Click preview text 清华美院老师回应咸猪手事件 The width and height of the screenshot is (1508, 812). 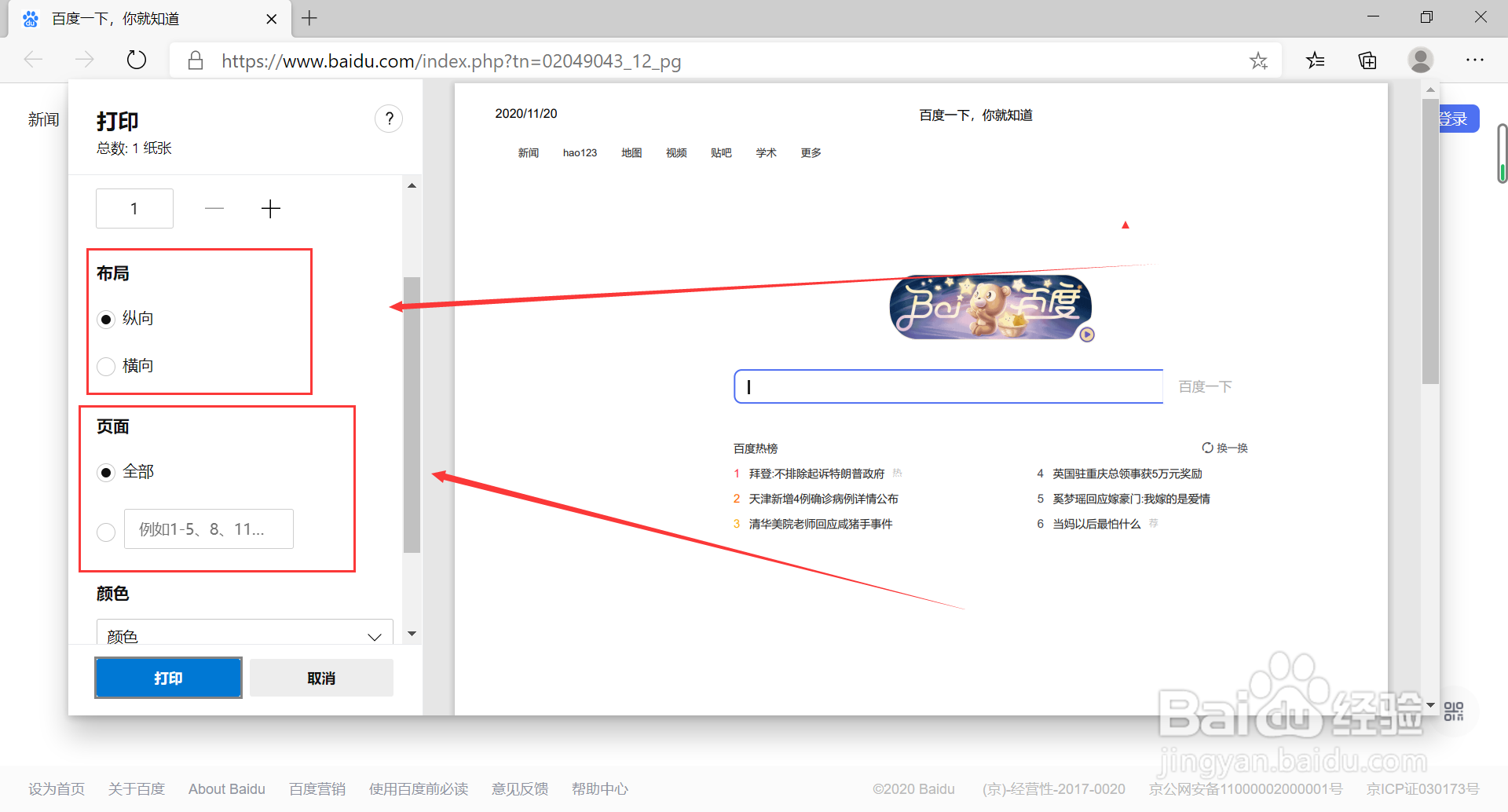(x=821, y=524)
